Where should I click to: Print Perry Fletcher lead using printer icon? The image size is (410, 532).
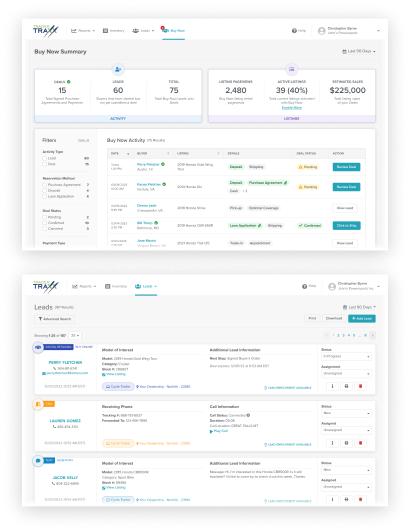(346, 386)
